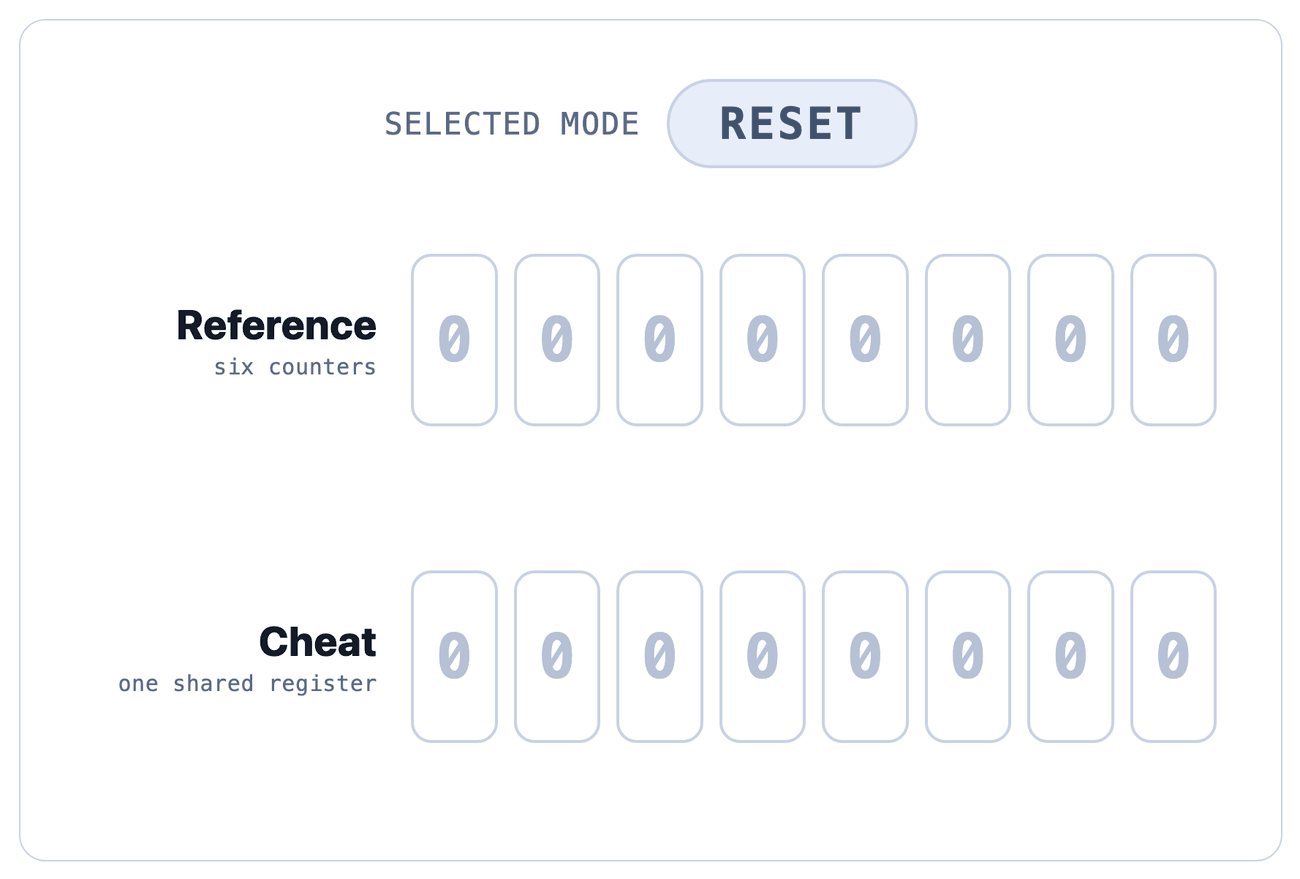
Task: Select the last Reference counter cell
Action: (1174, 340)
